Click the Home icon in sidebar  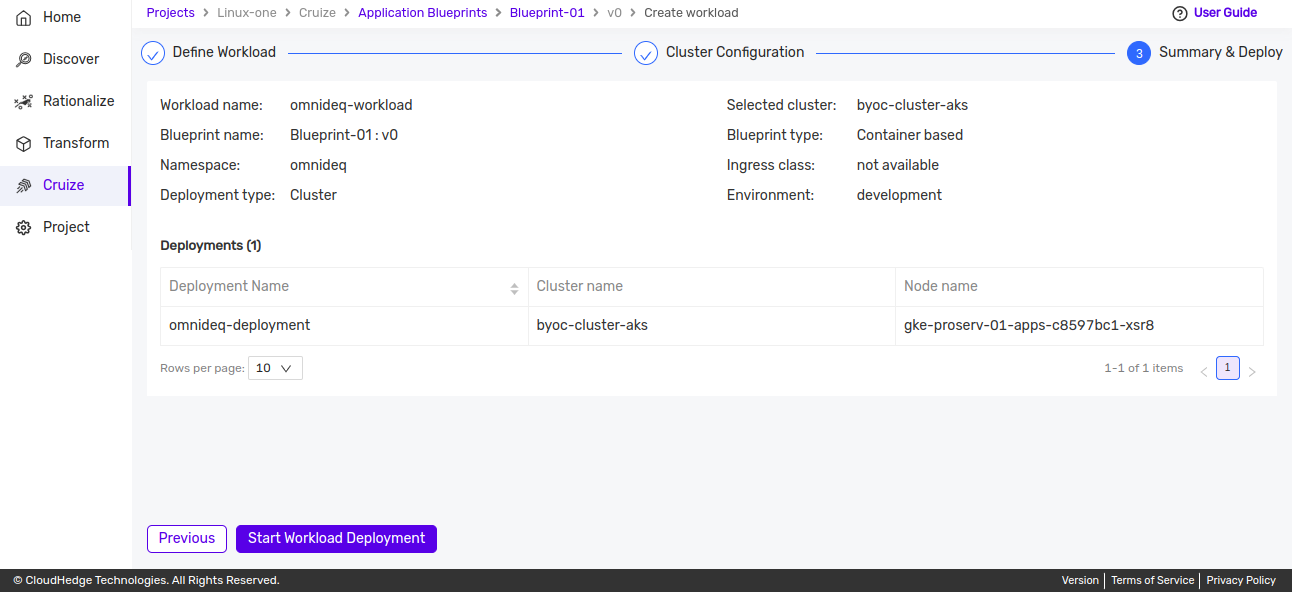click(24, 18)
